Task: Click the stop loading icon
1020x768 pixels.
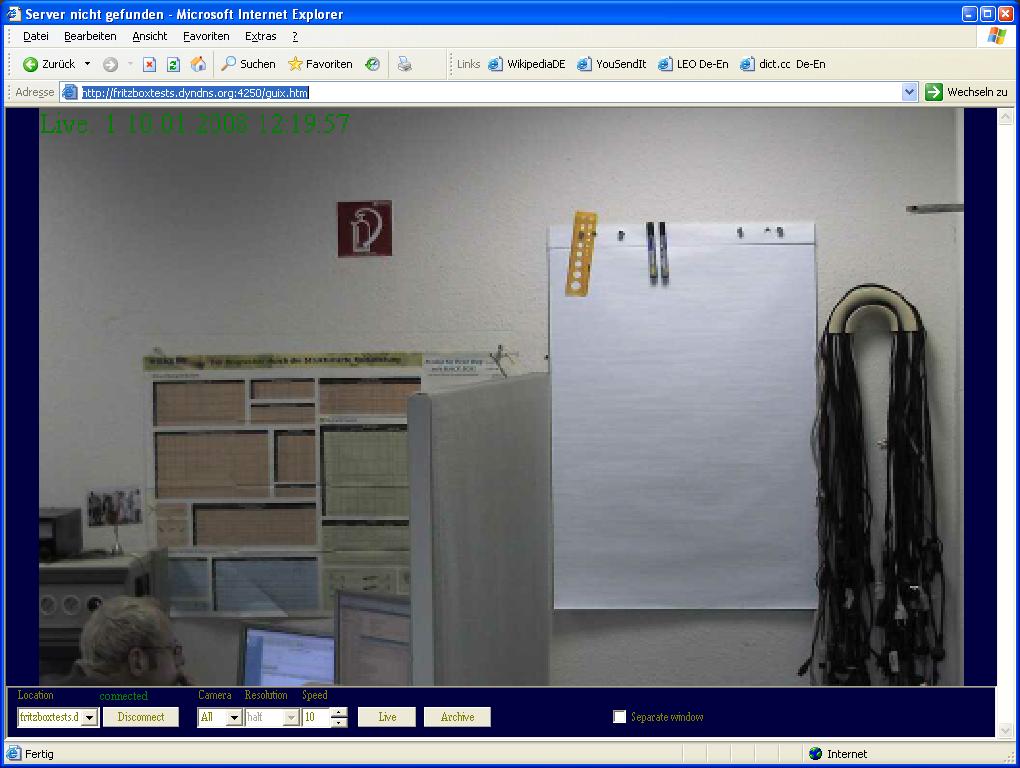Action: pyautogui.click(x=149, y=64)
